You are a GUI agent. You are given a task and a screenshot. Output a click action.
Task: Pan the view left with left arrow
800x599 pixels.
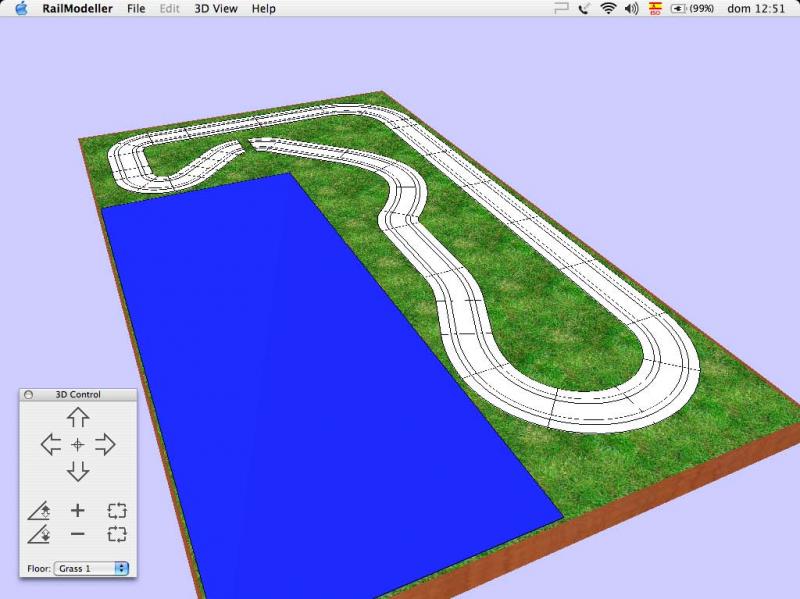pyautogui.click(x=50, y=444)
